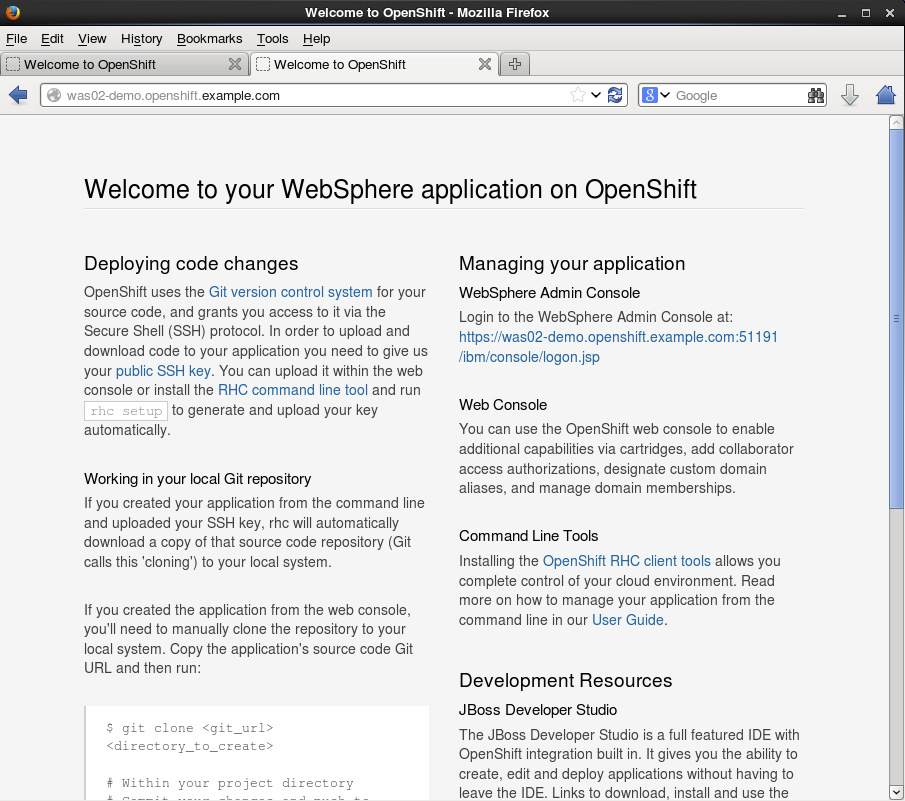Image resolution: width=905 pixels, height=801 pixels.
Task: Open the WebSphere Admin Console logon URL
Action: coord(618,347)
